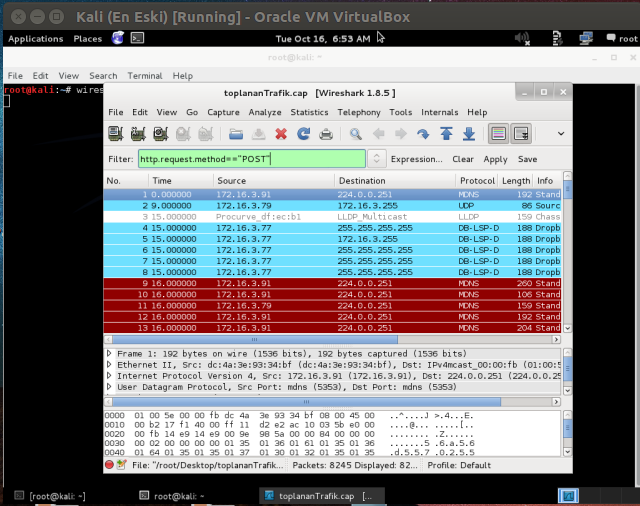Reload the capture file icon
The height and width of the screenshot is (506, 640).
coord(303,134)
